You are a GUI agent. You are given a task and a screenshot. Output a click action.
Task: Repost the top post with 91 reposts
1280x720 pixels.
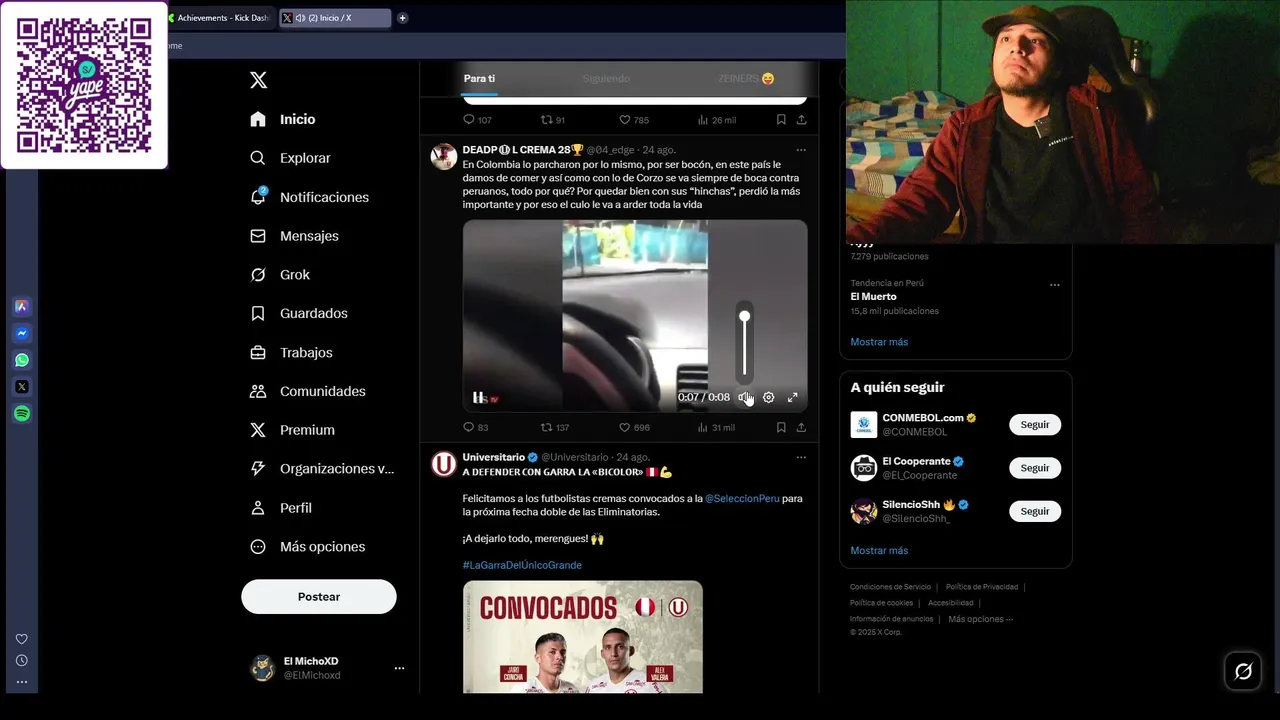553,120
